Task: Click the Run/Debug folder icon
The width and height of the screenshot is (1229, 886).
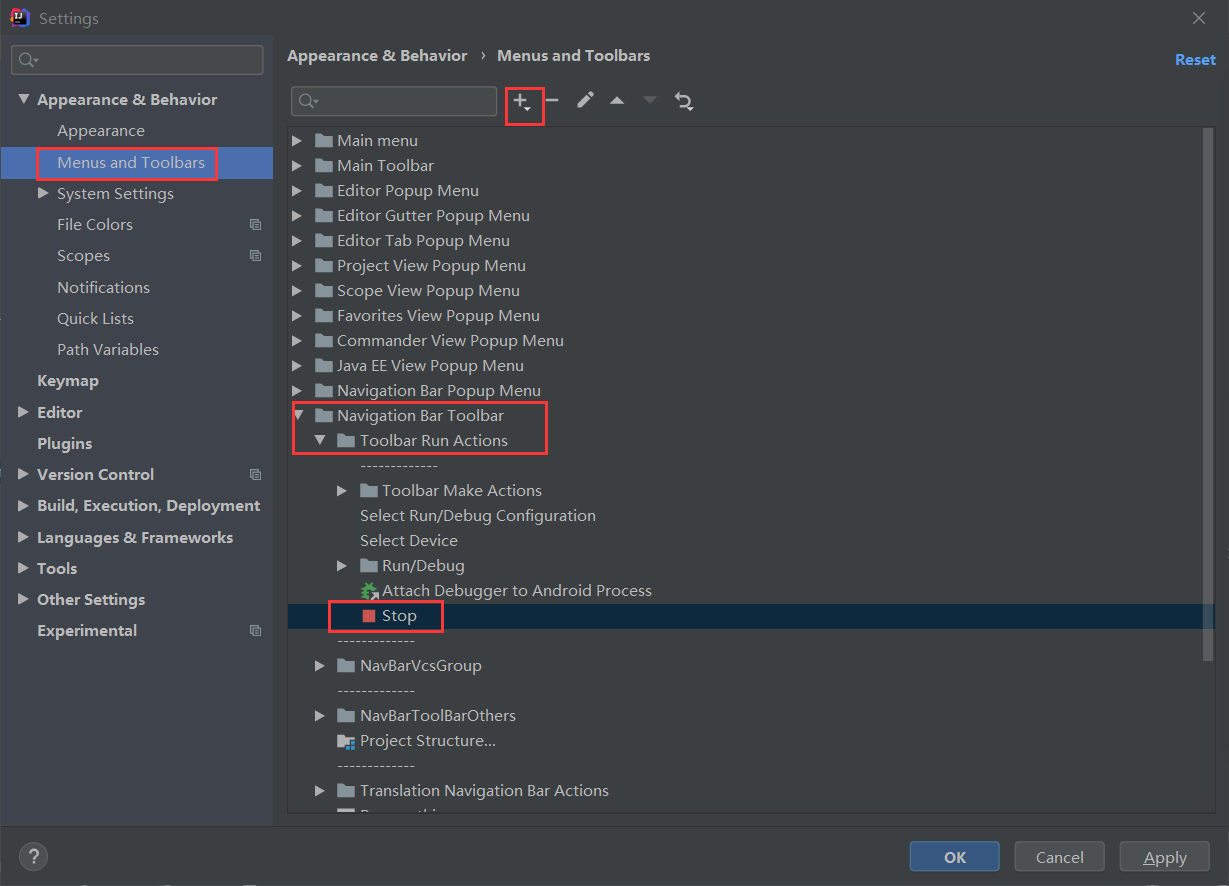Action: [x=369, y=566]
